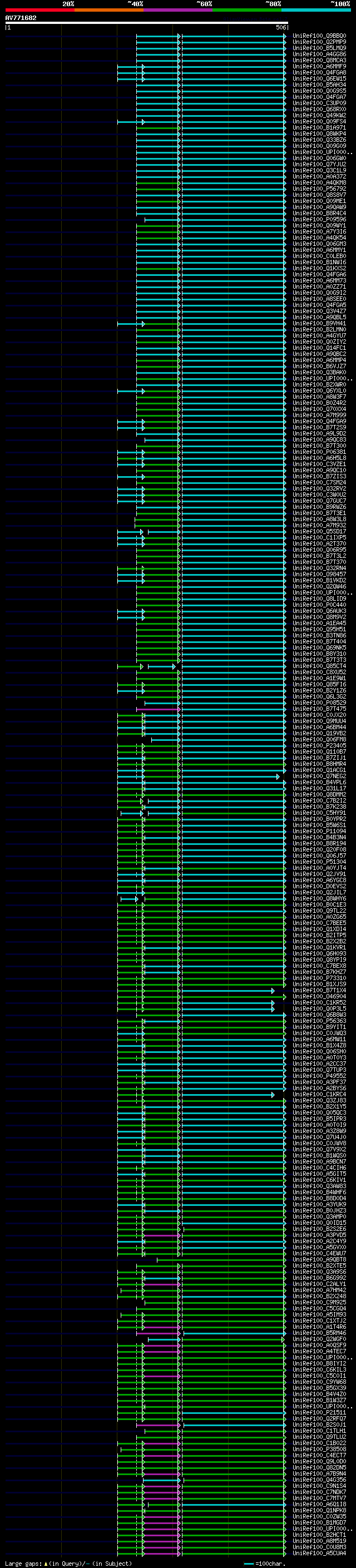Click the UniRef100_P23405 hit name
Viewport: 356px width, 1568px height.
coord(319,745)
